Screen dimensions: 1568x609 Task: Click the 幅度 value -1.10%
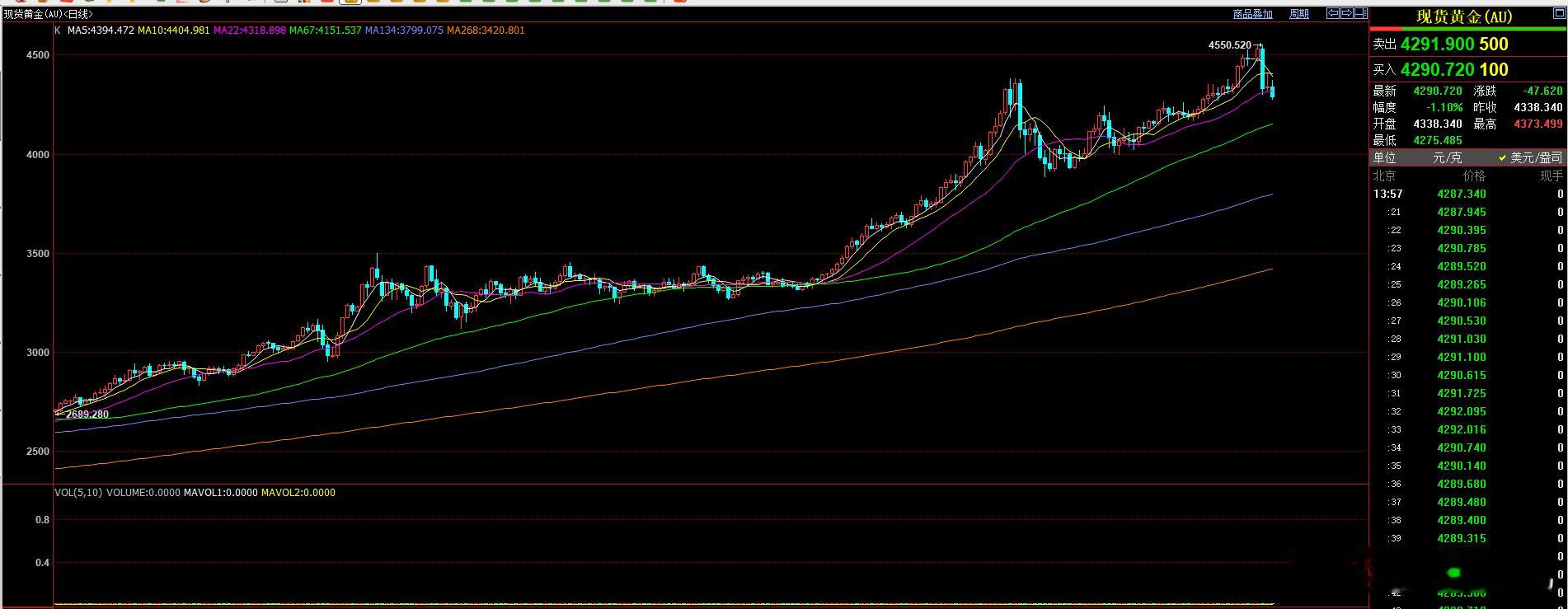[x=1444, y=108]
